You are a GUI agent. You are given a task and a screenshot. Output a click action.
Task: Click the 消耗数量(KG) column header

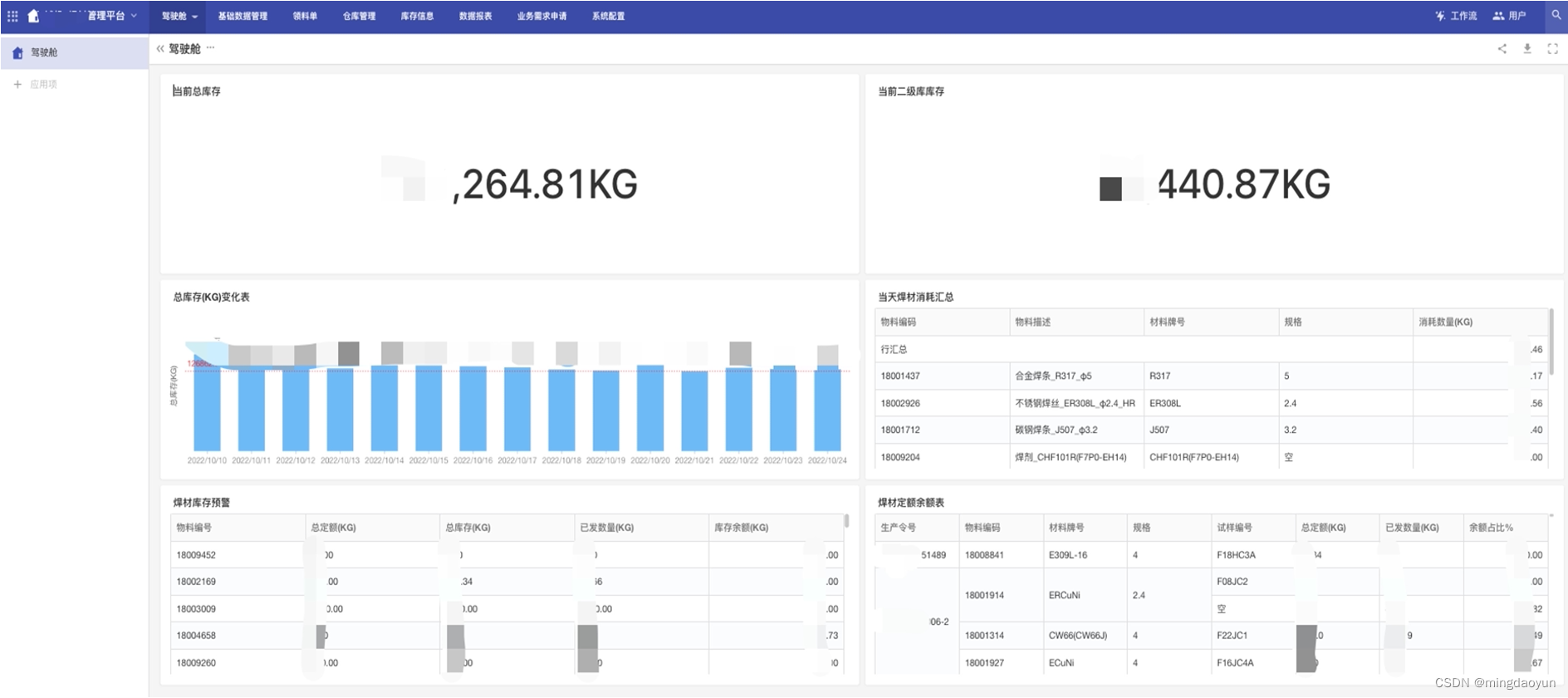pyautogui.click(x=1481, y=322)
